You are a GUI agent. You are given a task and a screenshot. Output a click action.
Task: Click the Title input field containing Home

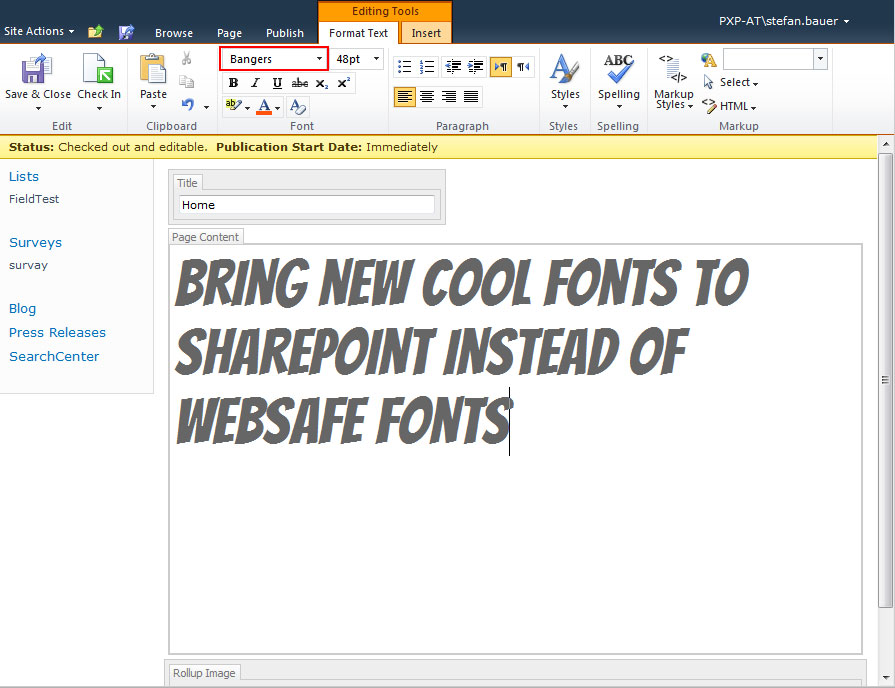(307, 204)
